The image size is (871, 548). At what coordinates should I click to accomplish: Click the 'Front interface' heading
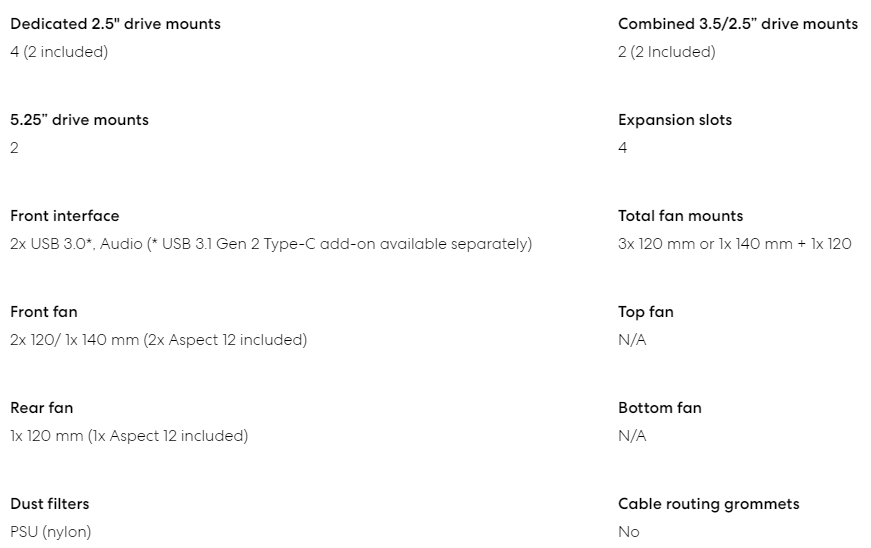tap(64, 216)
